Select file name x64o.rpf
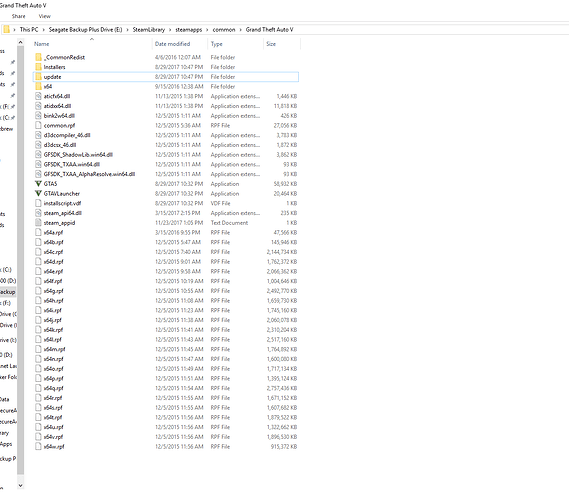Screen dimensions: 569x500 53,369
